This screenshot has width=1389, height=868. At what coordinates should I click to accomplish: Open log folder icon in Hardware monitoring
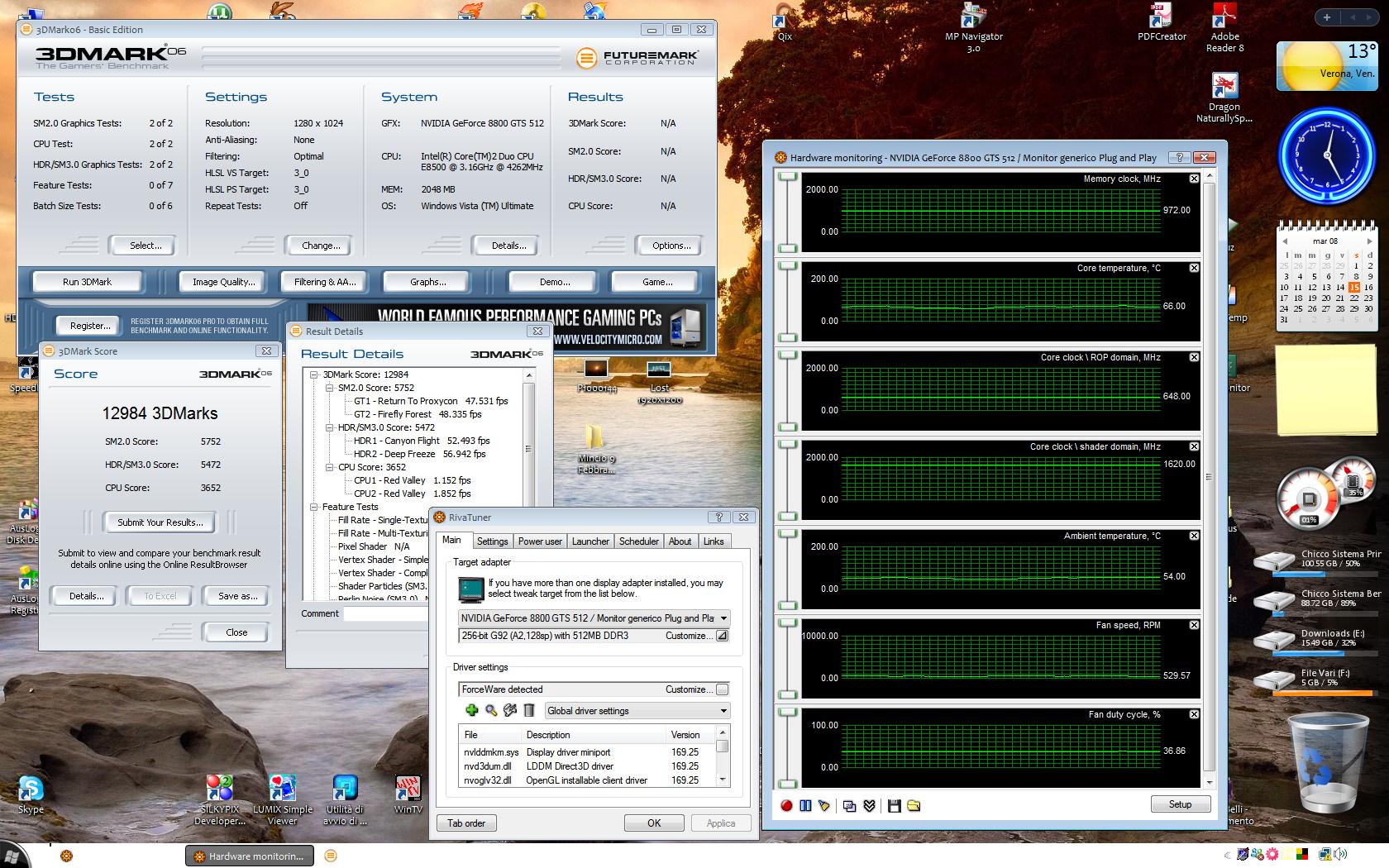(914, 805)
